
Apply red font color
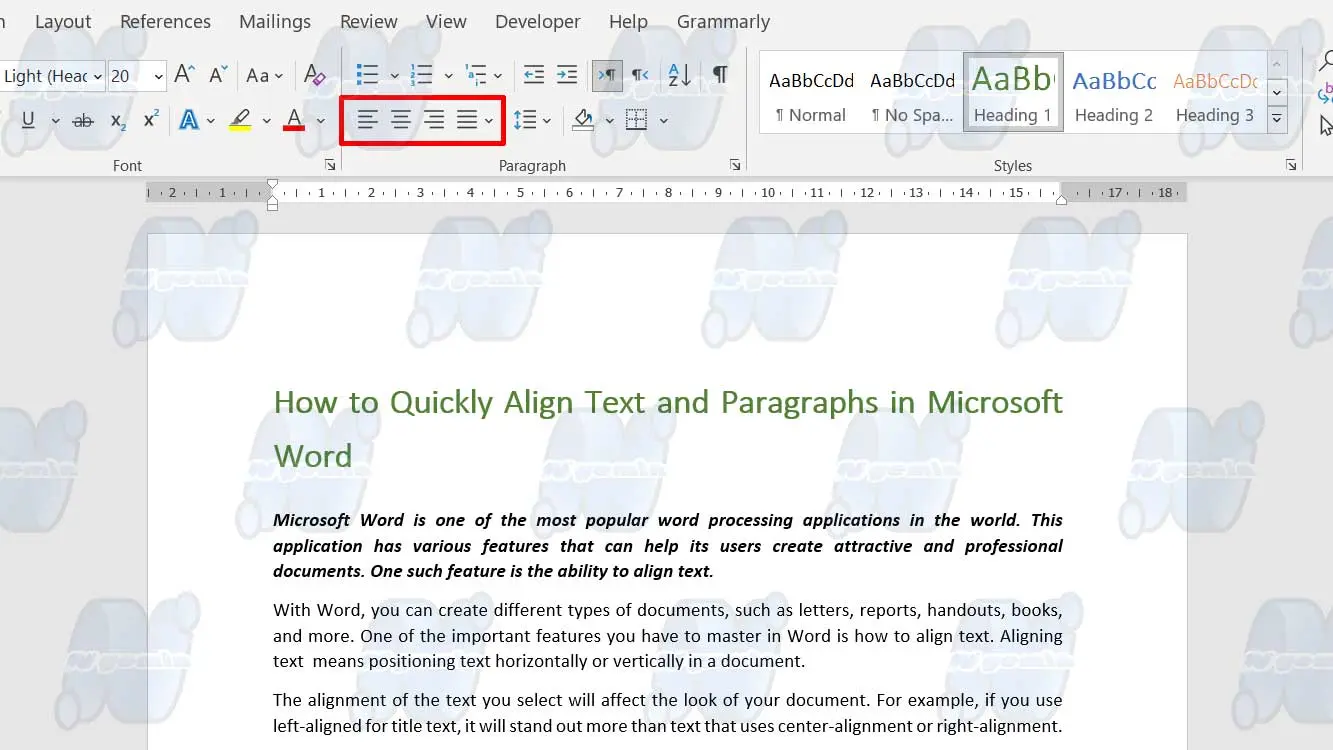(294, 121)
